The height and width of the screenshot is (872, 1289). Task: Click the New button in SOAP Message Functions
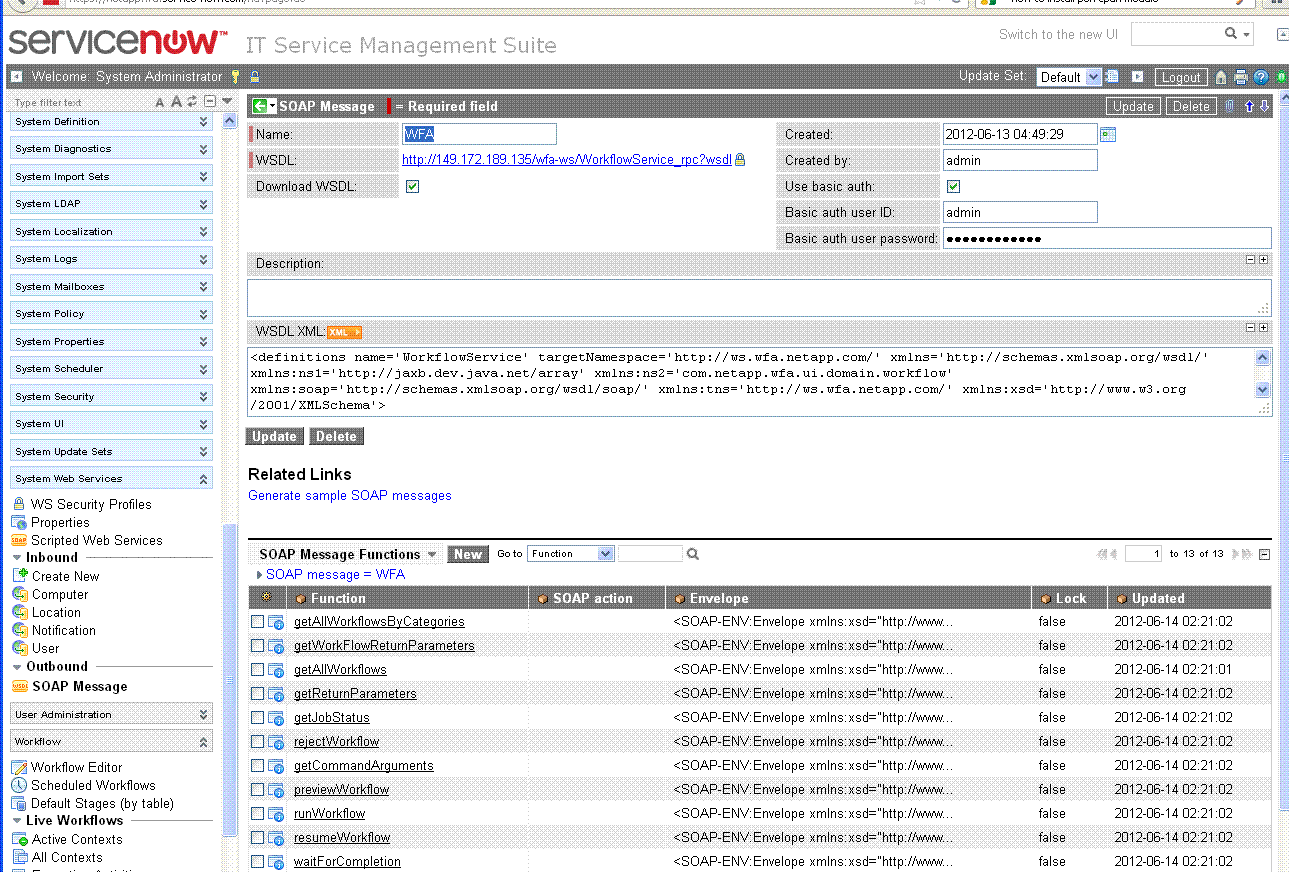click(x=467, y=554)
